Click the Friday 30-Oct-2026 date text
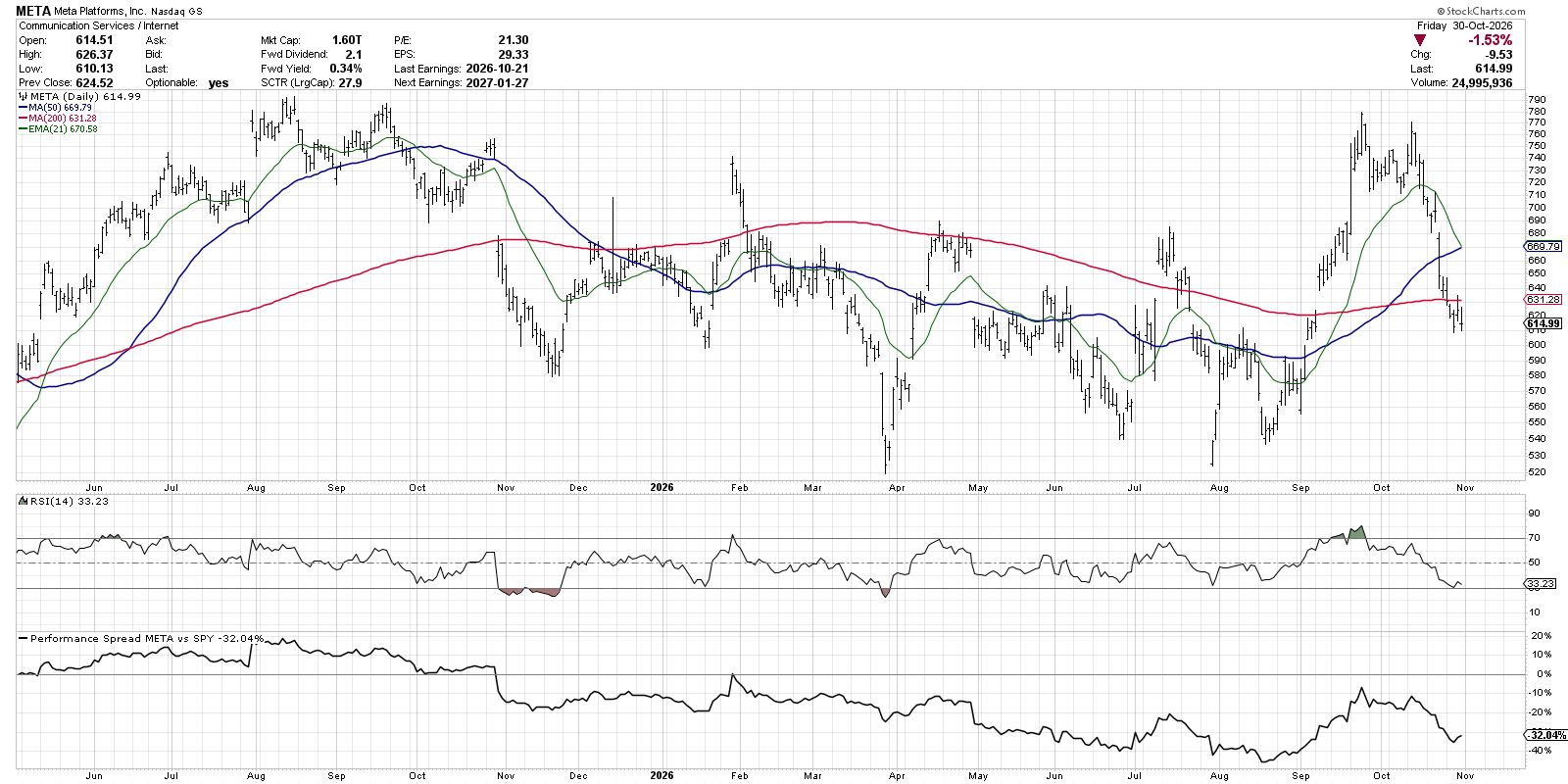Image resolution: width=1568 pixels, height=784 pixels. 1464,25
